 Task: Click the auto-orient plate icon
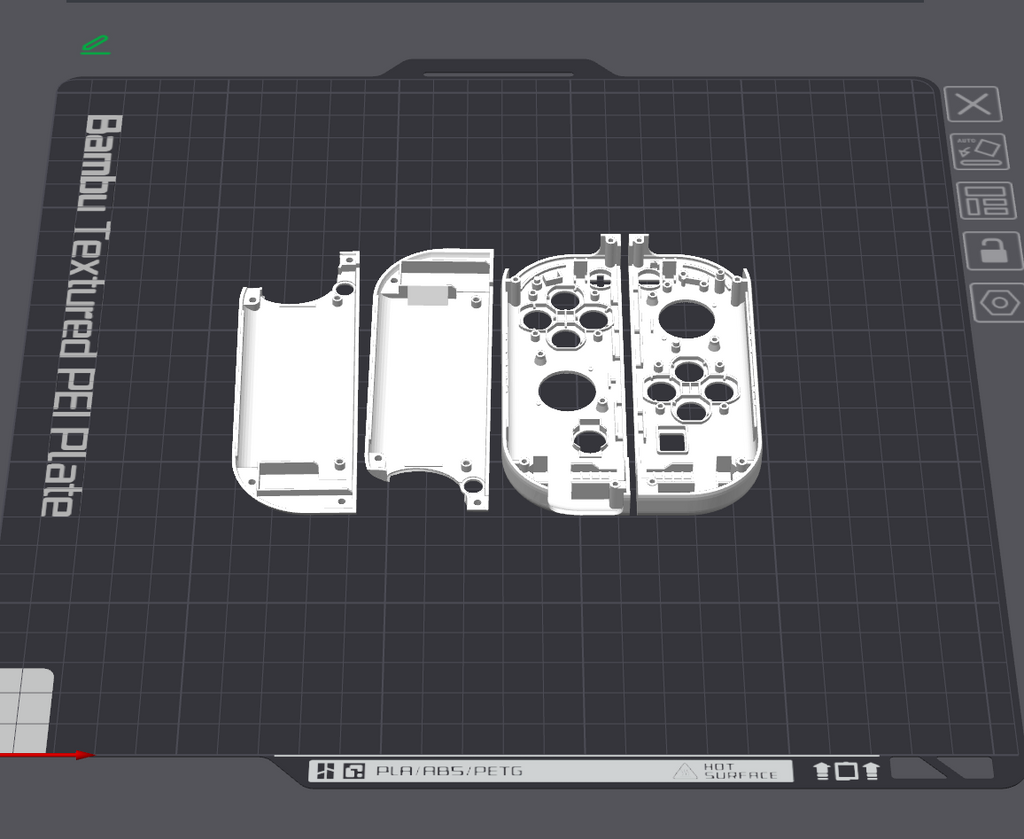pyautogui.click(x=979, y=151)
